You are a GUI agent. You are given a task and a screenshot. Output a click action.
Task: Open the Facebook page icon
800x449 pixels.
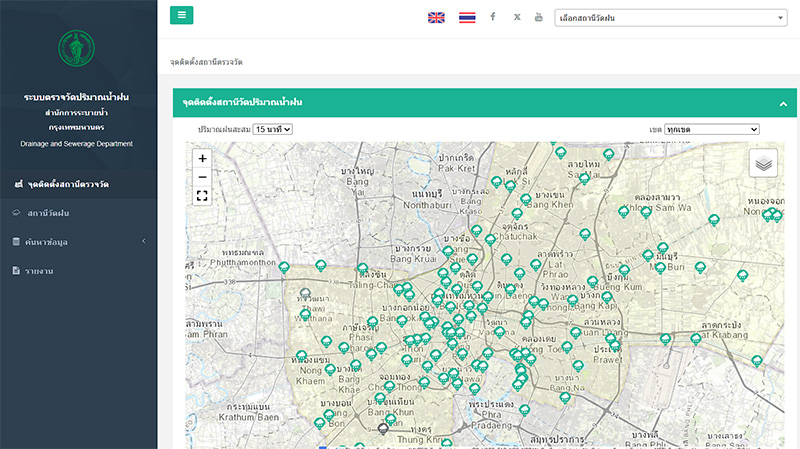493,17
